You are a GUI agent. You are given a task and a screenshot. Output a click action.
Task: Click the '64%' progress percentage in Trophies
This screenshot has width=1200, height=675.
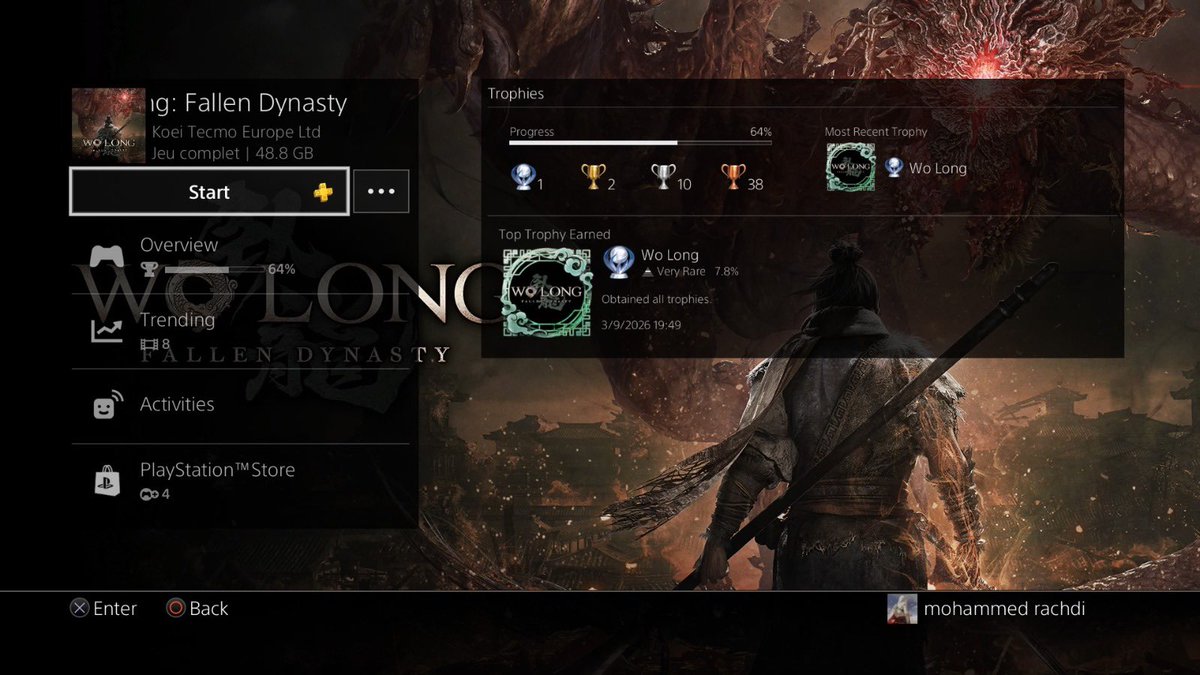coord(761,132)
